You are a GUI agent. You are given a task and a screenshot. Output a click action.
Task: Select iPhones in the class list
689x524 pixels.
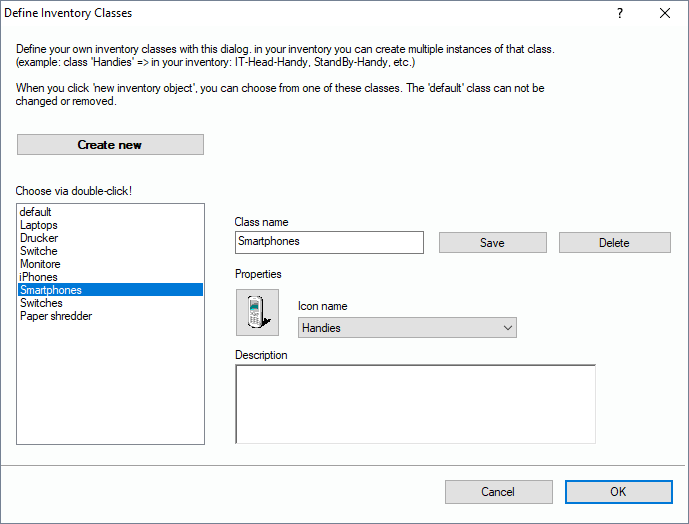point(39,277)
